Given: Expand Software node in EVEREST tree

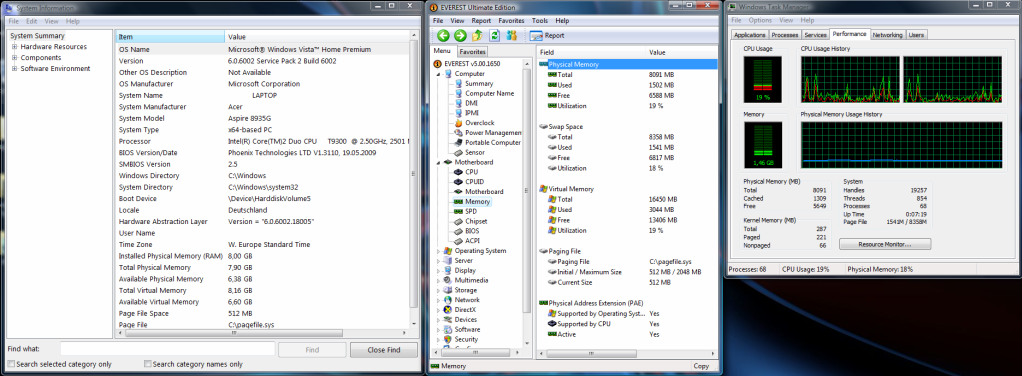Looking at the screenshot, I should (438, 329).
